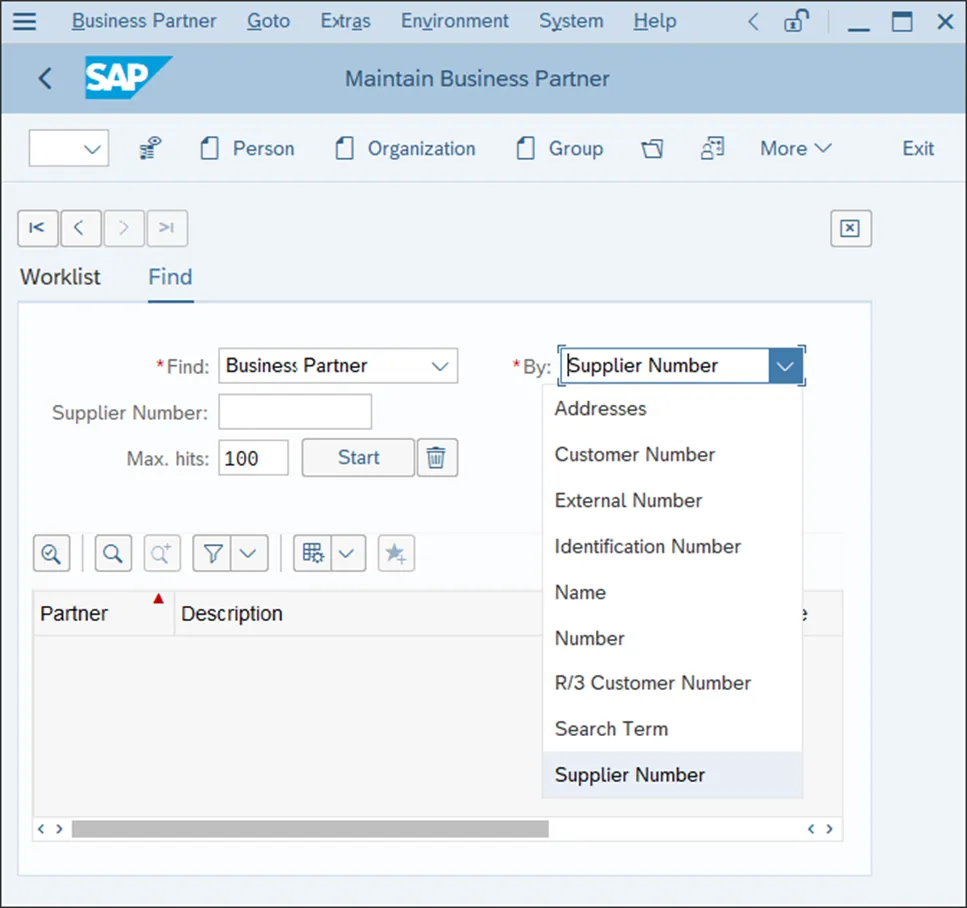Click the locator on/off icon beside command field
The width and height of the screenshot is (967, 908).
pyautogui.click(x=150, y=148)
